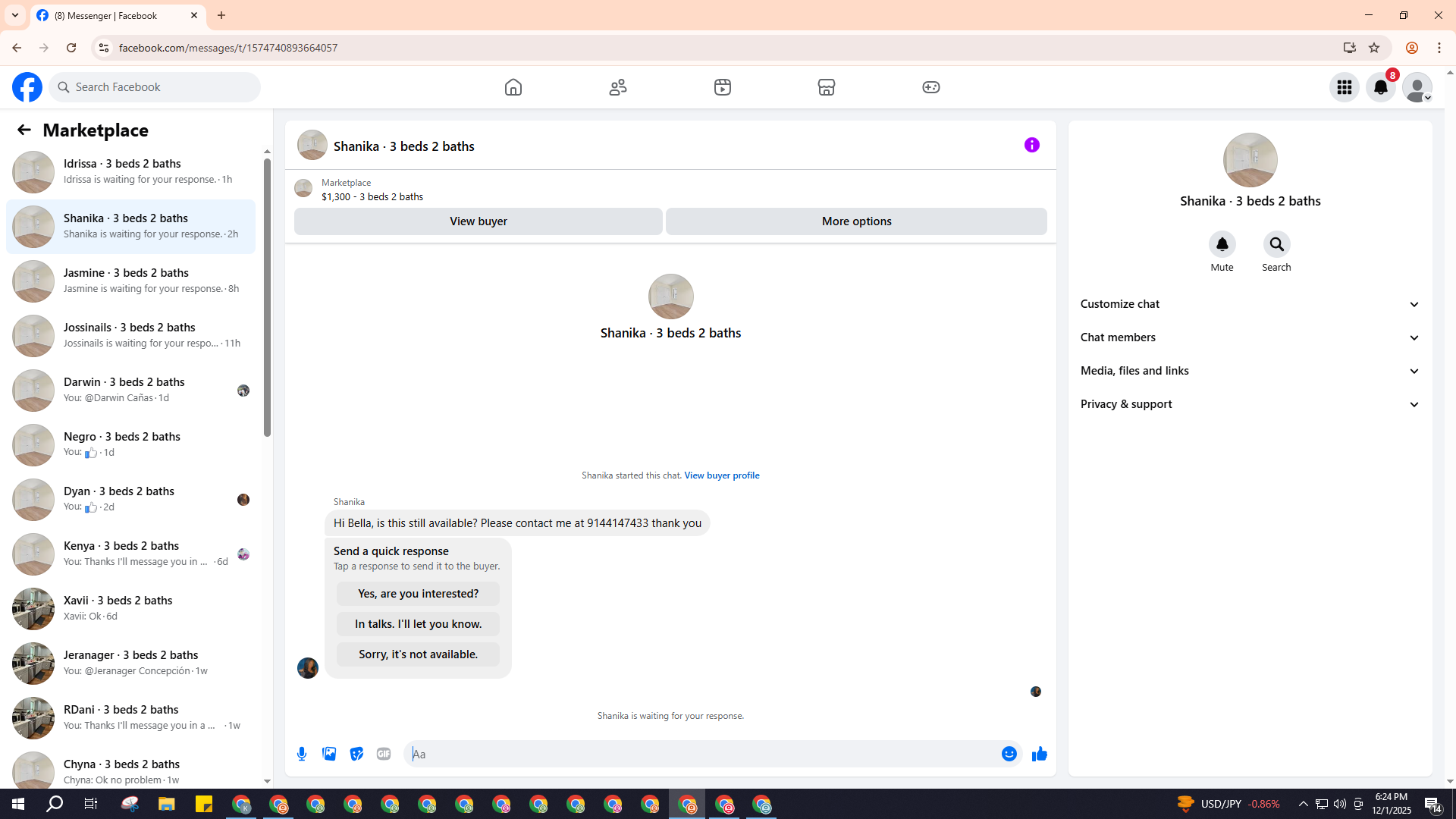Viewport: 1456px width, 819px height.
Task: Choose a sticker
Action: [x=356, y=754]
